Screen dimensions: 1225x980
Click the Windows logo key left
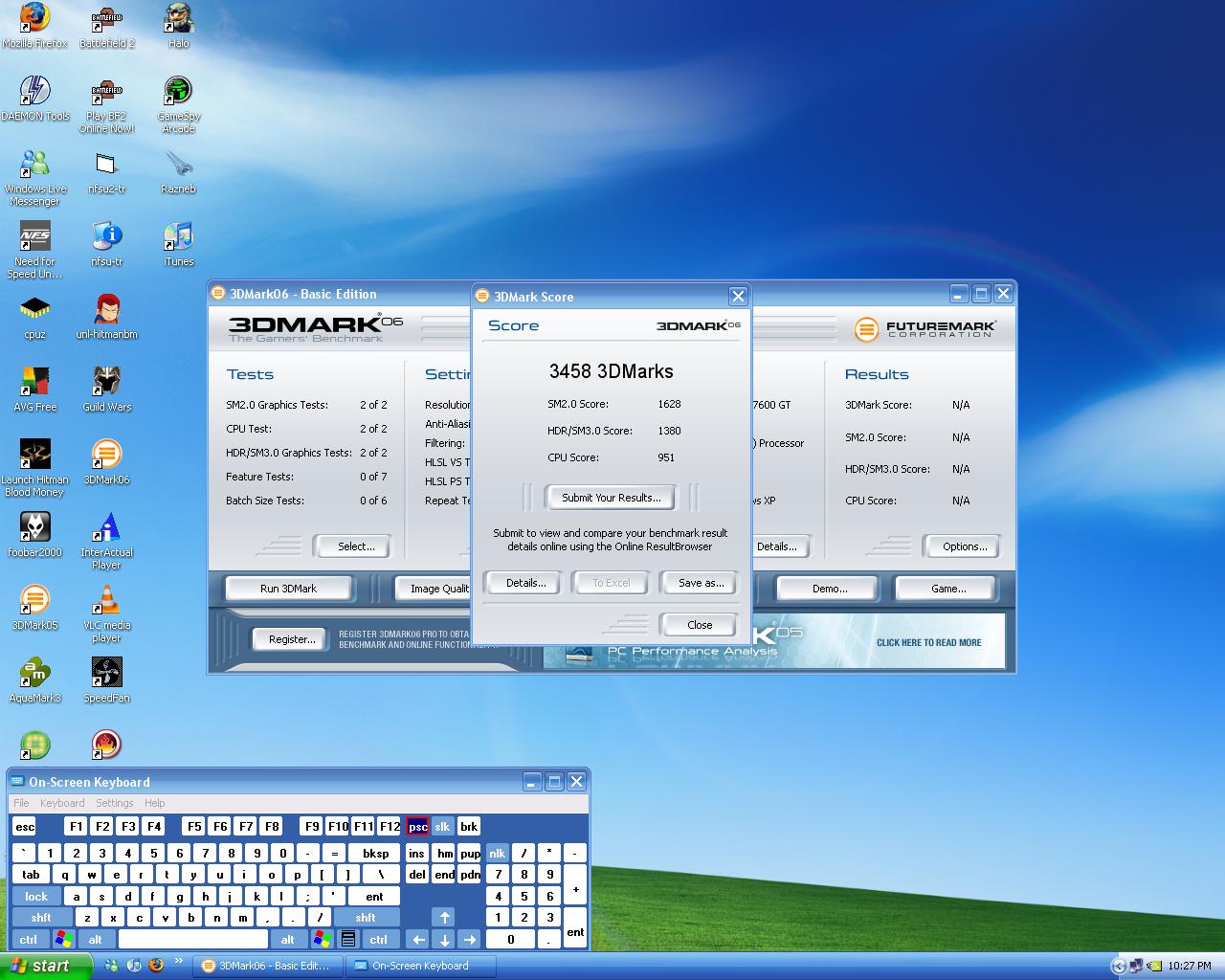pos(63,940)
